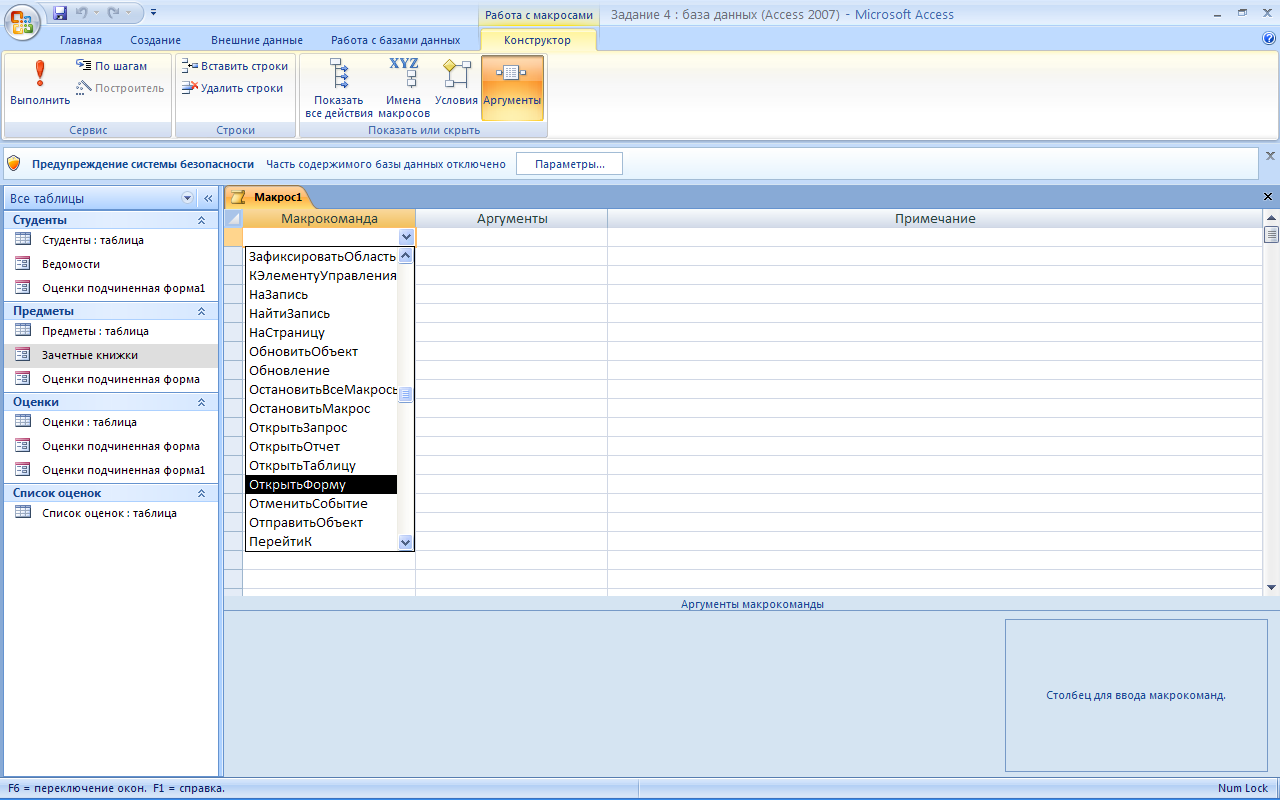The height and width of the screenshot is (800, 1280).
Task: Toggle Имена макросов column
Action: point(404,88)
